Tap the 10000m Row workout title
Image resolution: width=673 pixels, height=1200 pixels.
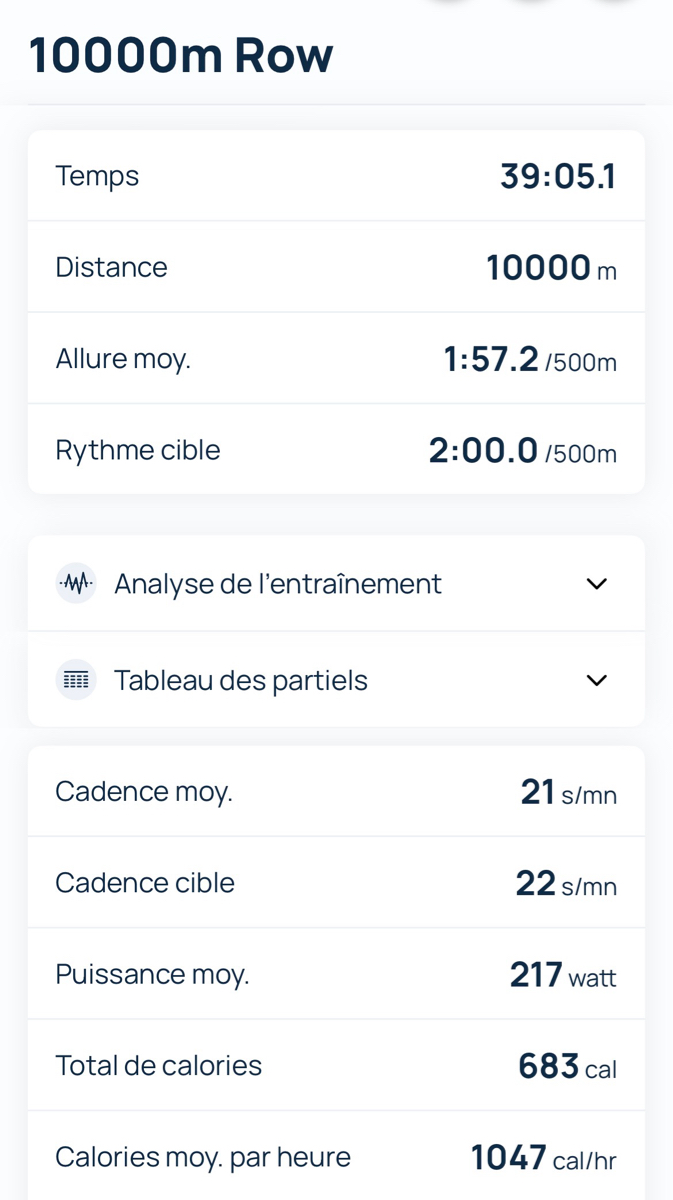tap(181, 55)
